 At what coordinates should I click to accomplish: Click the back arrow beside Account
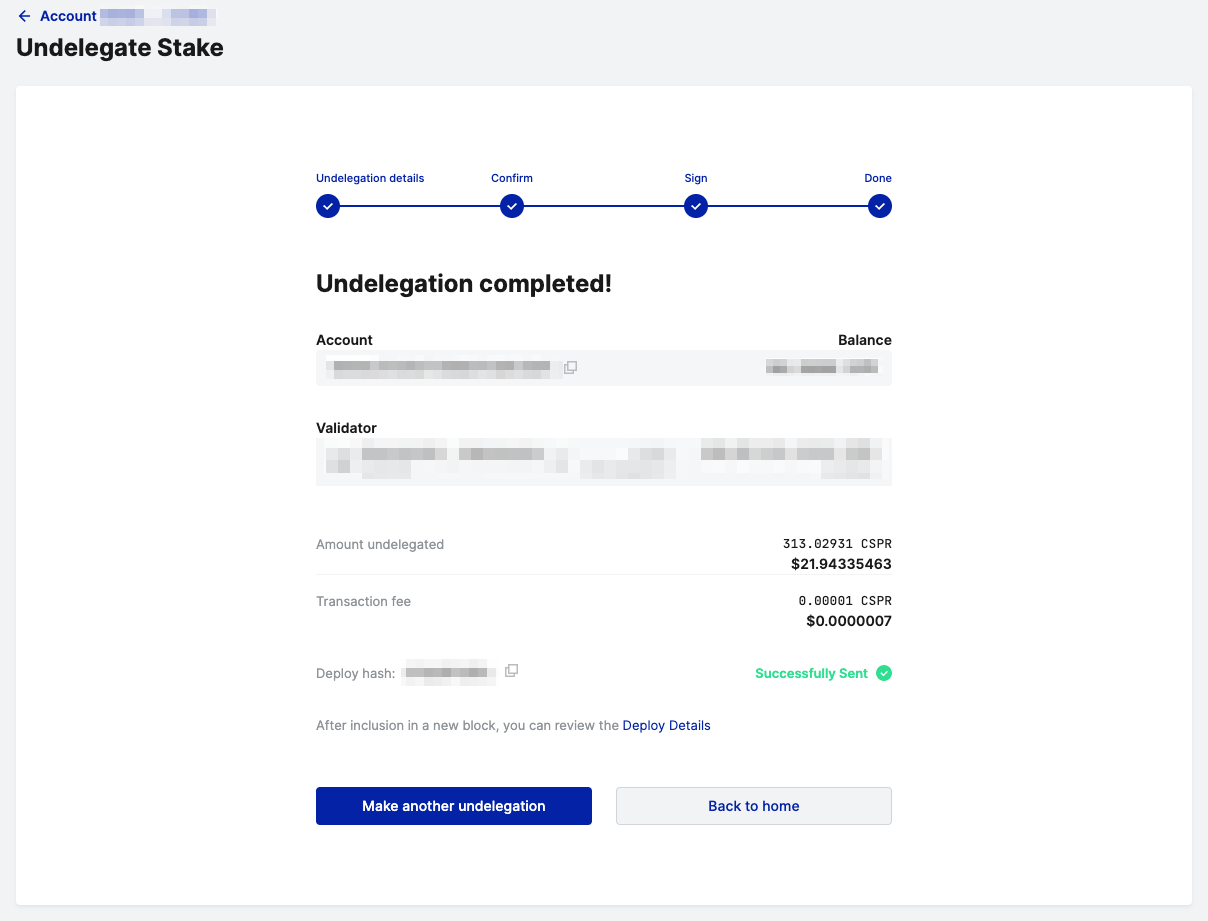[24, 16]
